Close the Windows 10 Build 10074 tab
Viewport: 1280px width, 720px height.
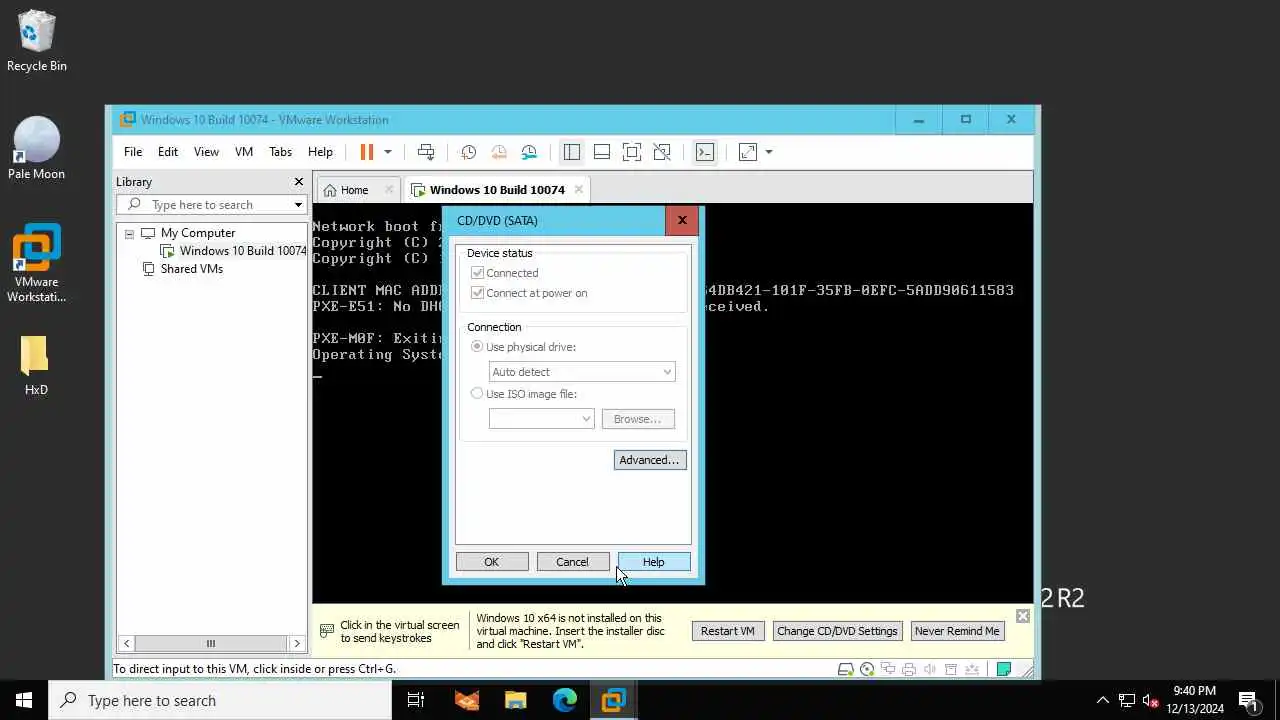pos(578,189)
